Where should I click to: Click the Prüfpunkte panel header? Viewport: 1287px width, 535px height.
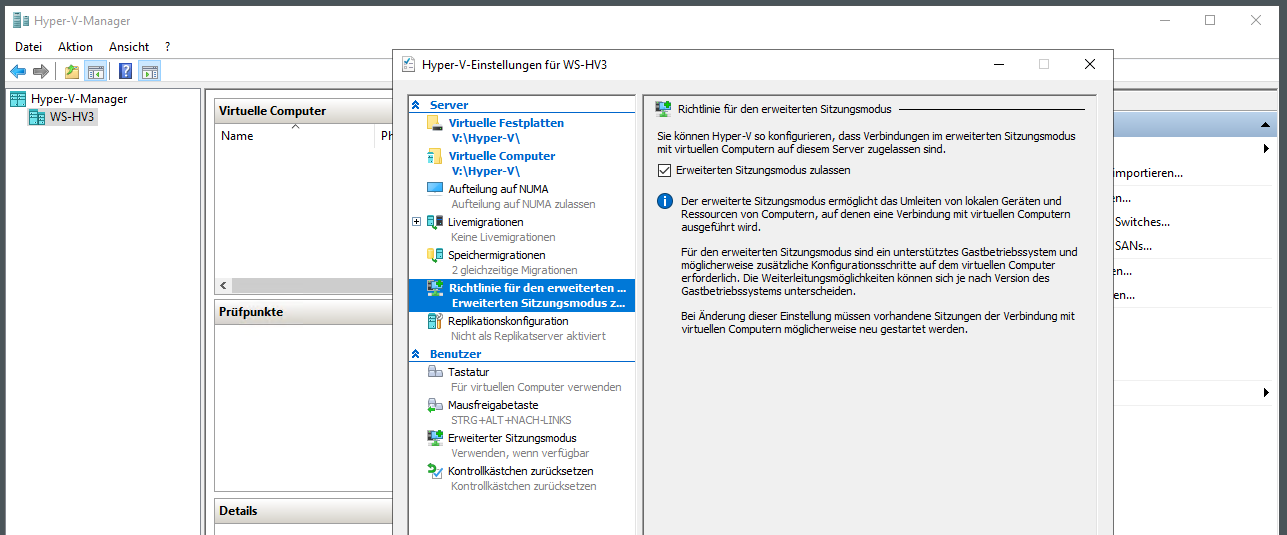[305, 312]
